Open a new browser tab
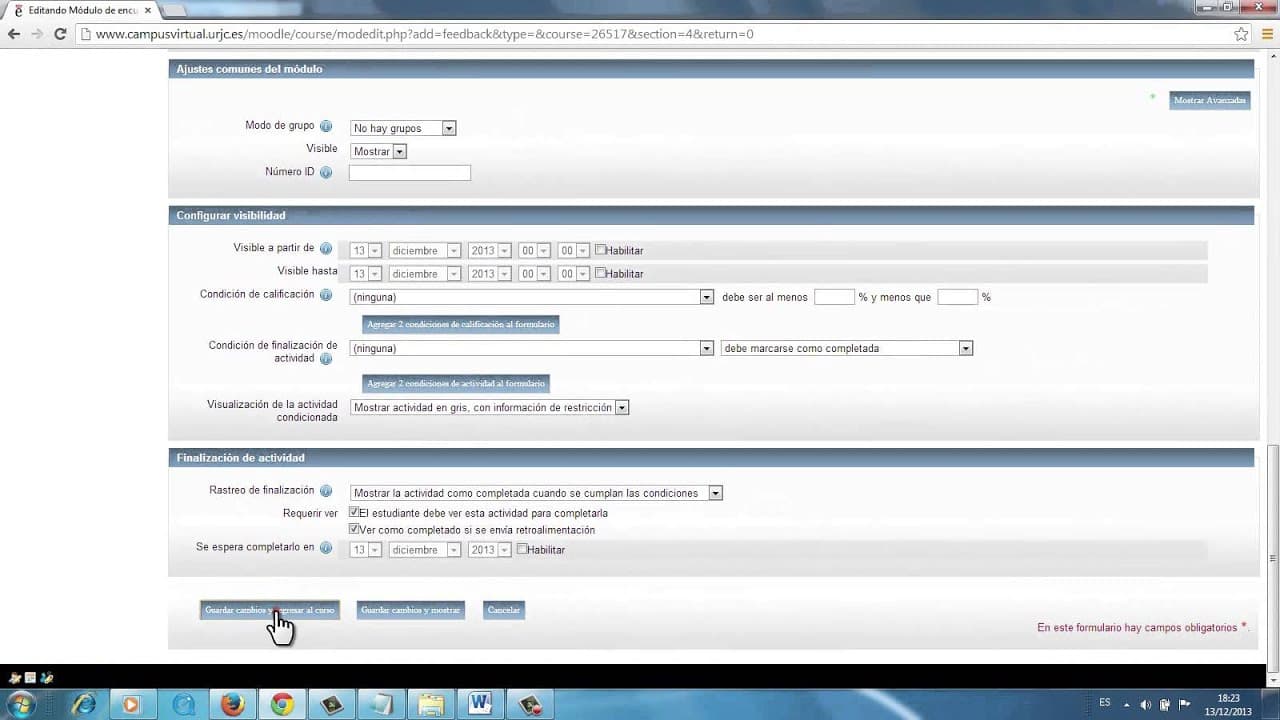 pos(173,9)
